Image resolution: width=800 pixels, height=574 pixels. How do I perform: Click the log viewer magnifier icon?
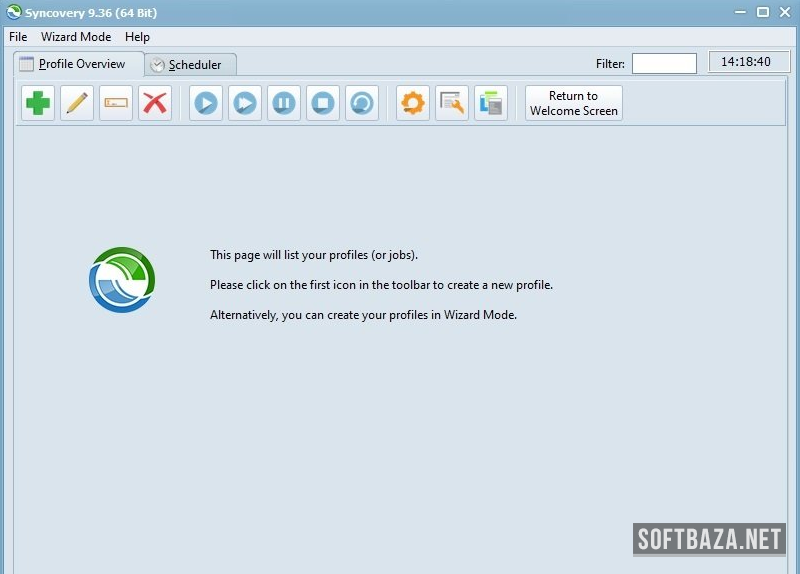(x=452, y=103)
